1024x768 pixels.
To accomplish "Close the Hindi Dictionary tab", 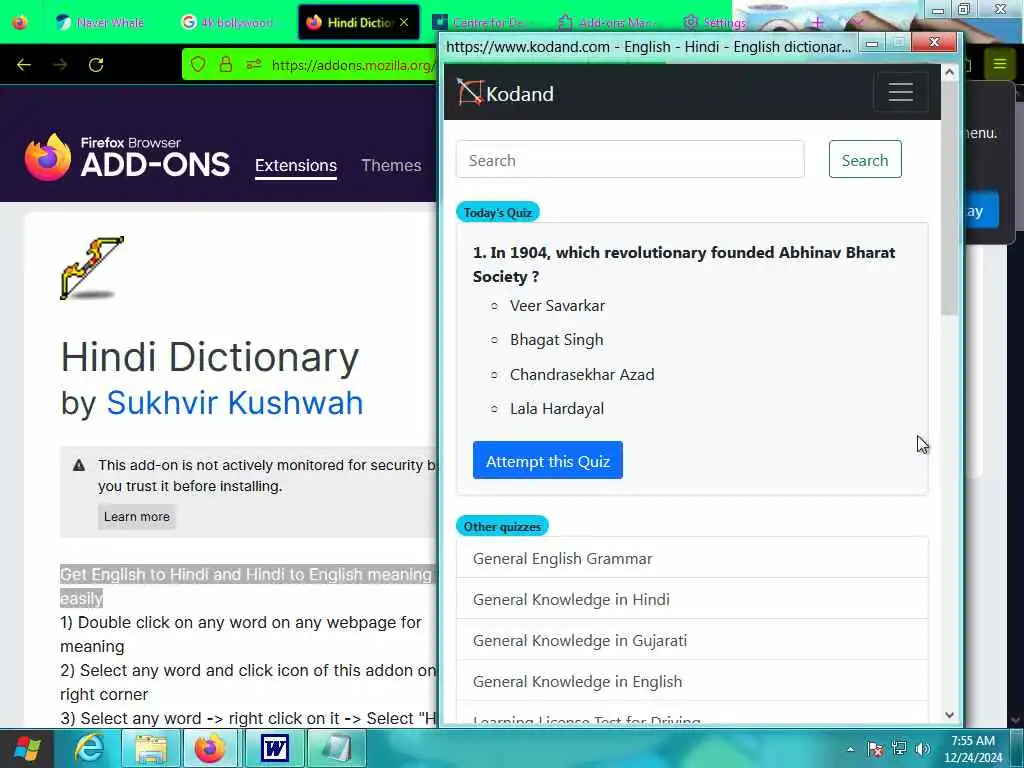I will click(404, 22).
